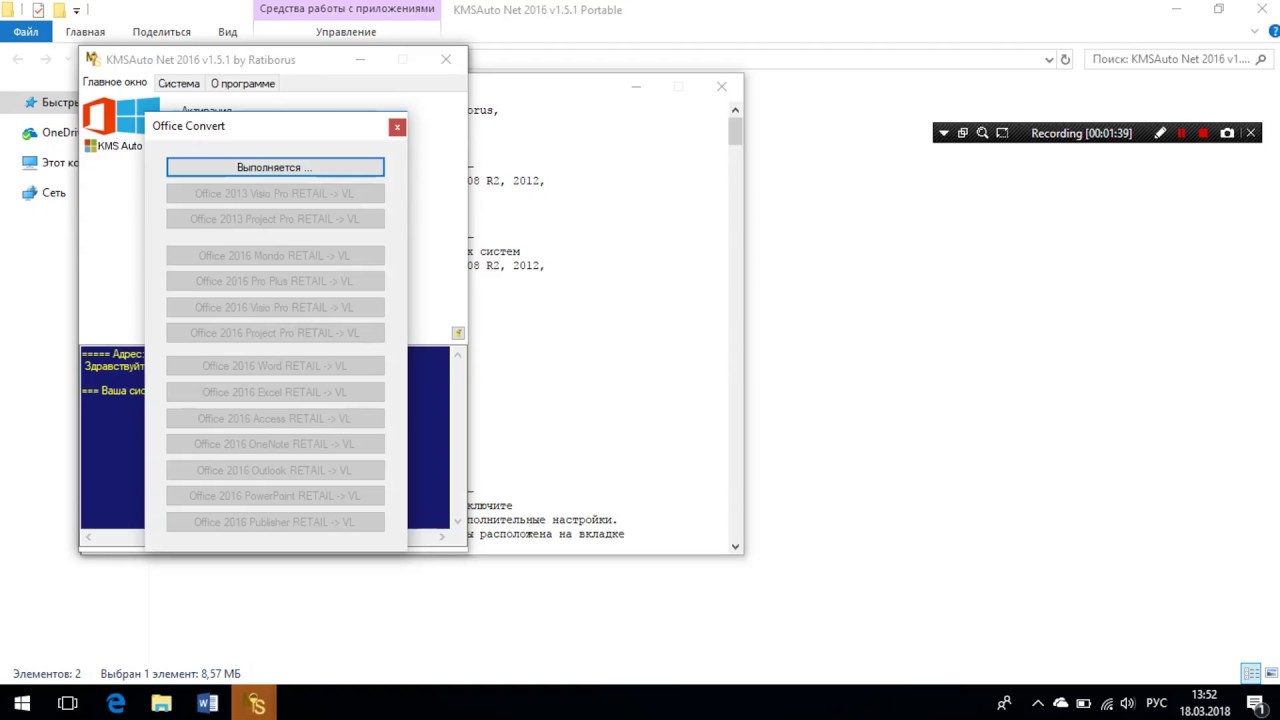Click Office 2016 Visio Pro RETAIL -> VL
The height and width of the screenshot is (720, 1280).
pyautogui.click(x=275, y=307)
